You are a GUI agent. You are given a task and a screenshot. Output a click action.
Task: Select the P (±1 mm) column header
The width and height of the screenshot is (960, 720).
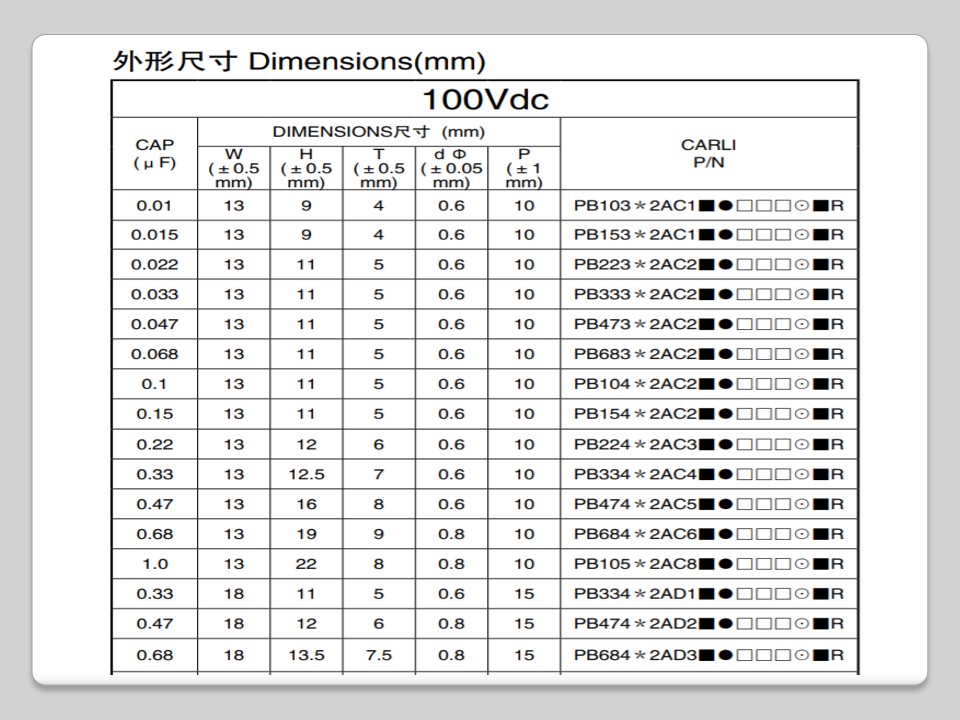tap(524, 168)
